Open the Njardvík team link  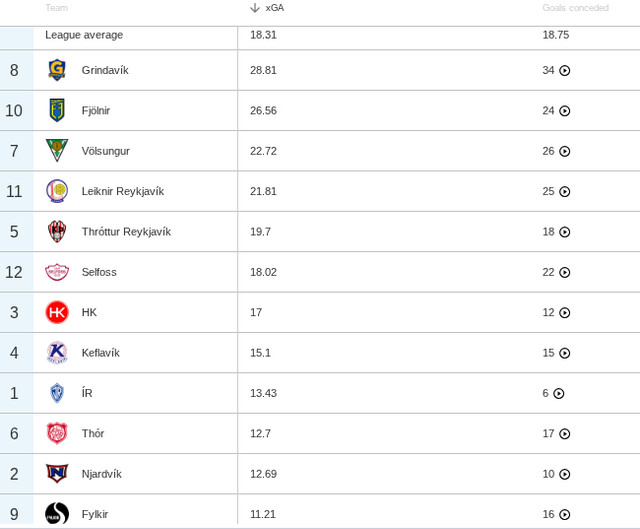coord(101,474)
